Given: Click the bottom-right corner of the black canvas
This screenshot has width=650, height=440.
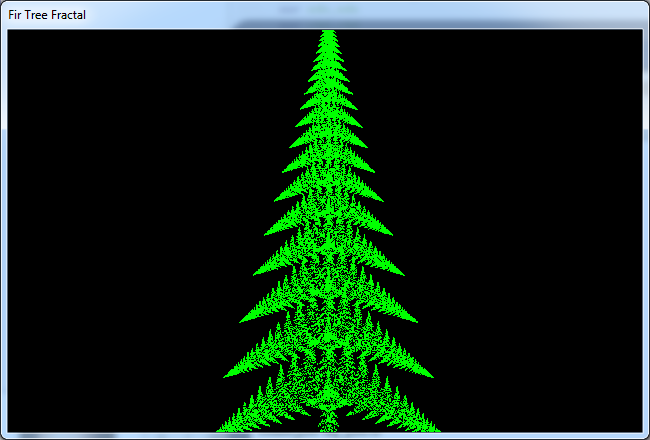Looking at the screenshot, I should click(x=639, y=430).
